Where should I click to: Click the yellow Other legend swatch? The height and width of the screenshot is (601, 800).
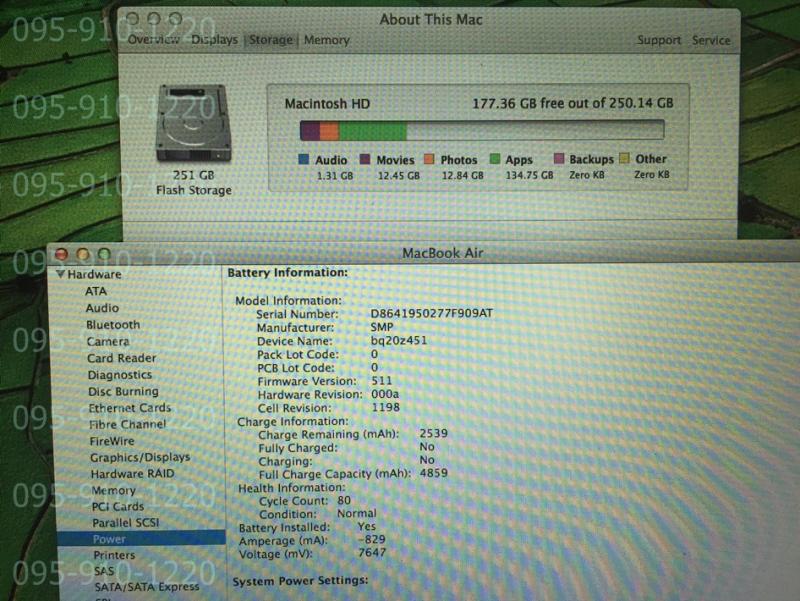624,158
